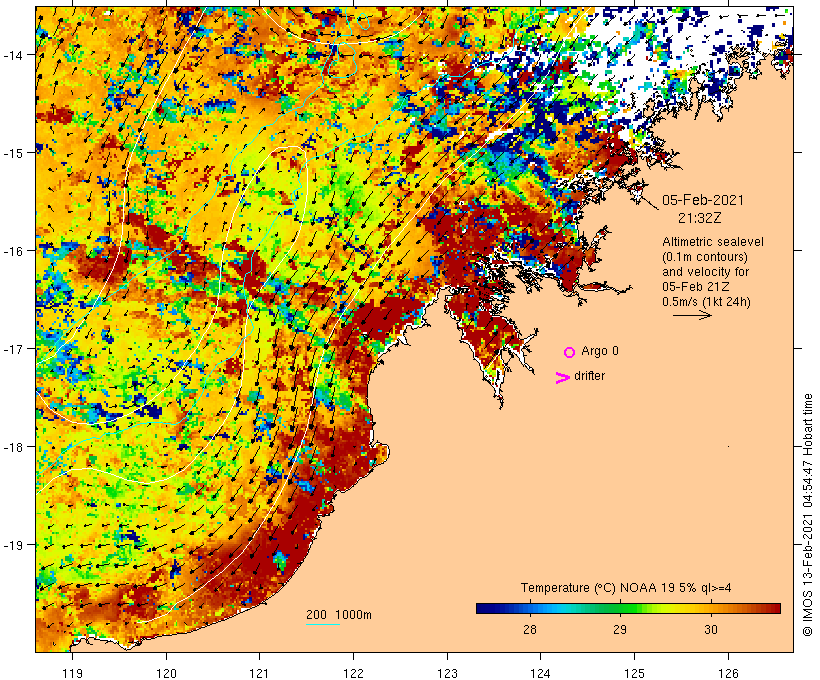Click the Altimetric sealevel legend text
820x680 pixels.
[713, 242]
